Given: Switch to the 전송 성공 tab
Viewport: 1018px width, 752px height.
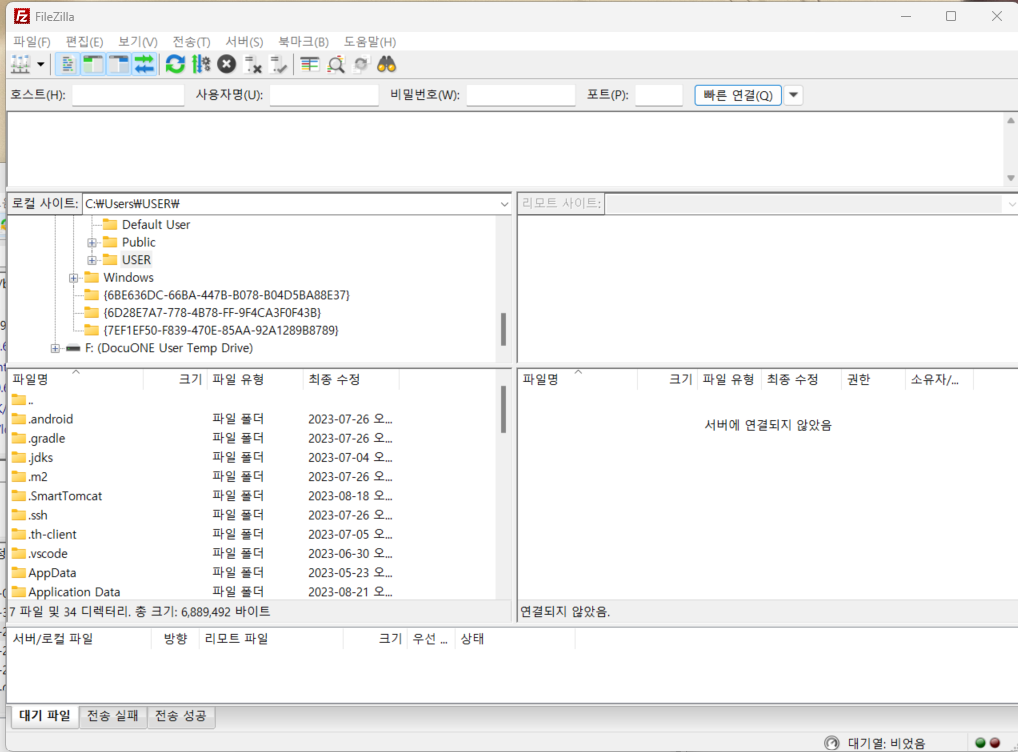Looking at the screenshot, I should click(180, 716).
